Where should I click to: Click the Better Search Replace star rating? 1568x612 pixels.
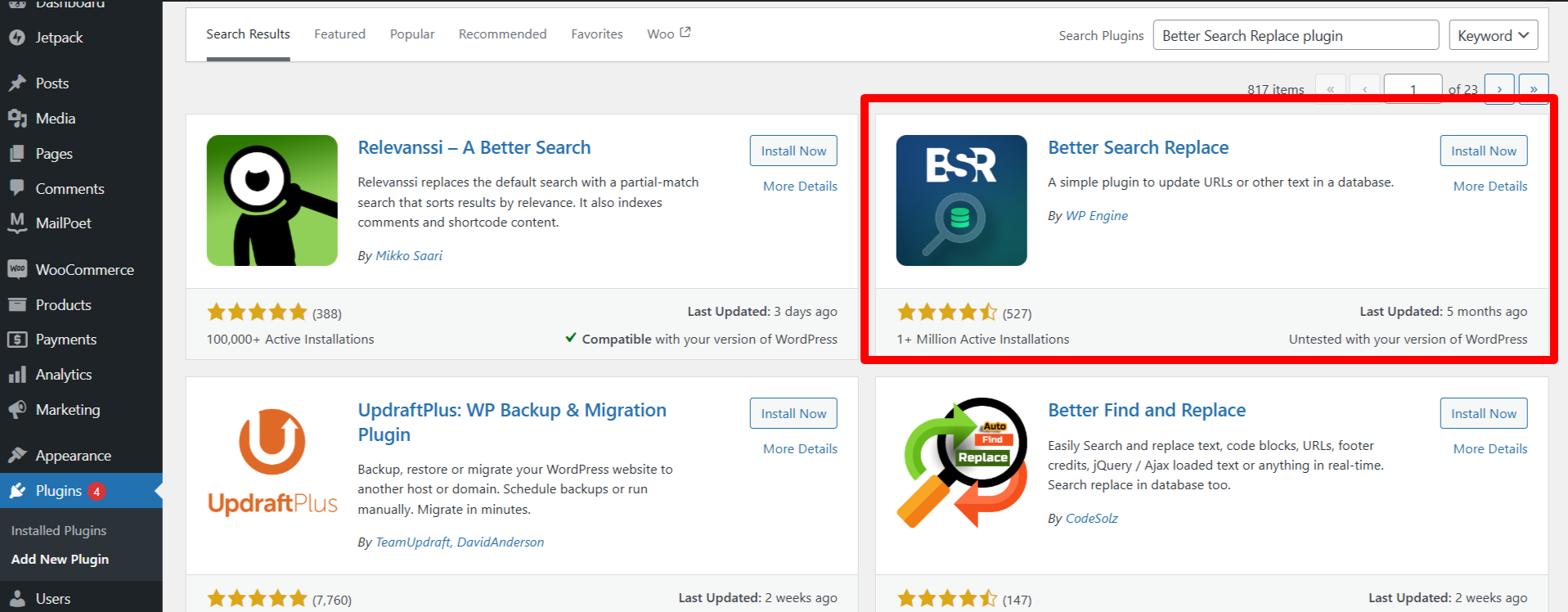coord(947,312)
